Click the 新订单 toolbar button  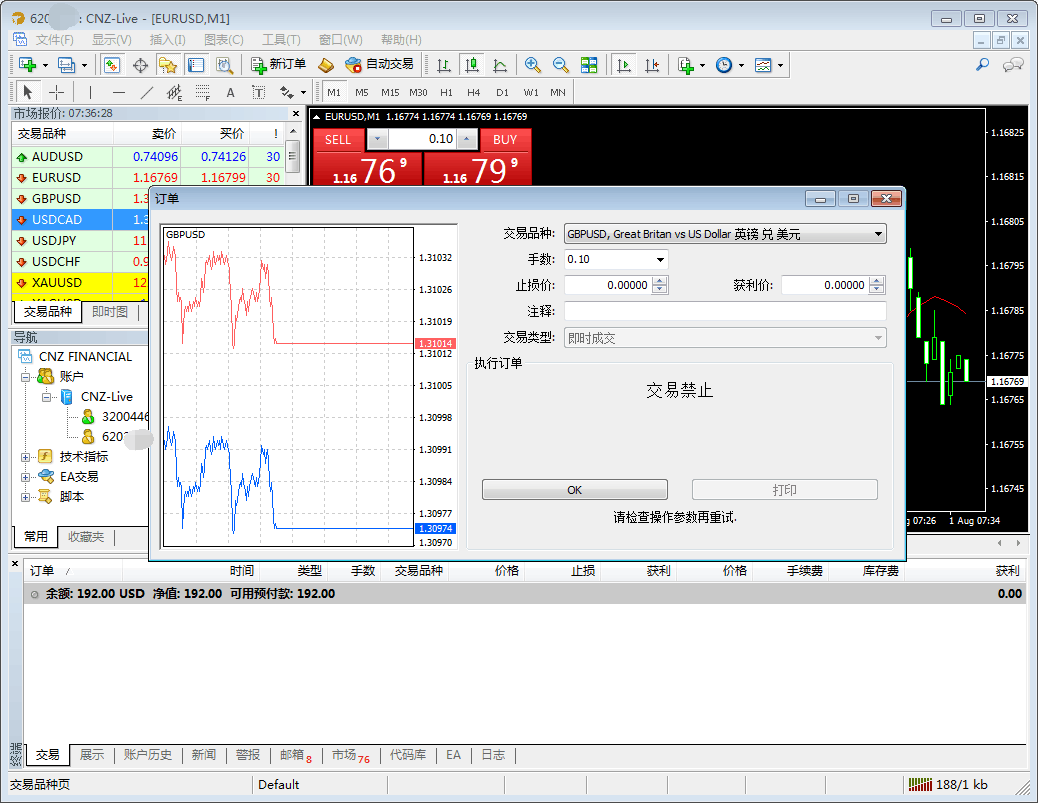(279, 65)
